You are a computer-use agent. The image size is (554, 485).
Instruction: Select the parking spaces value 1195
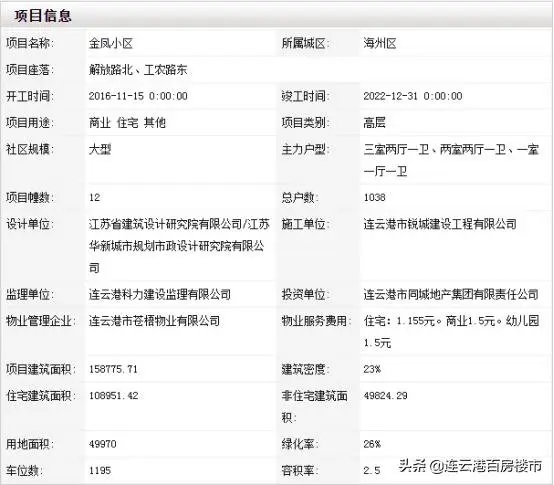pyautogui.click(x=100, y=471)
